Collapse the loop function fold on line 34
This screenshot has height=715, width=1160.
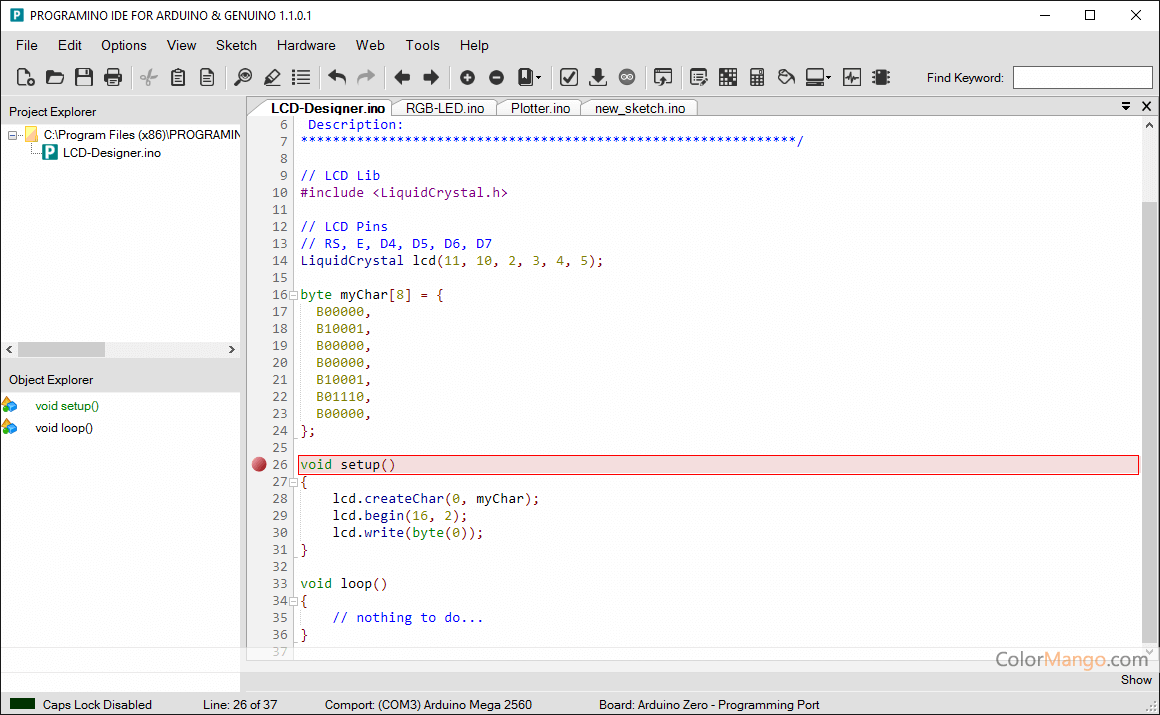[294, 602]
